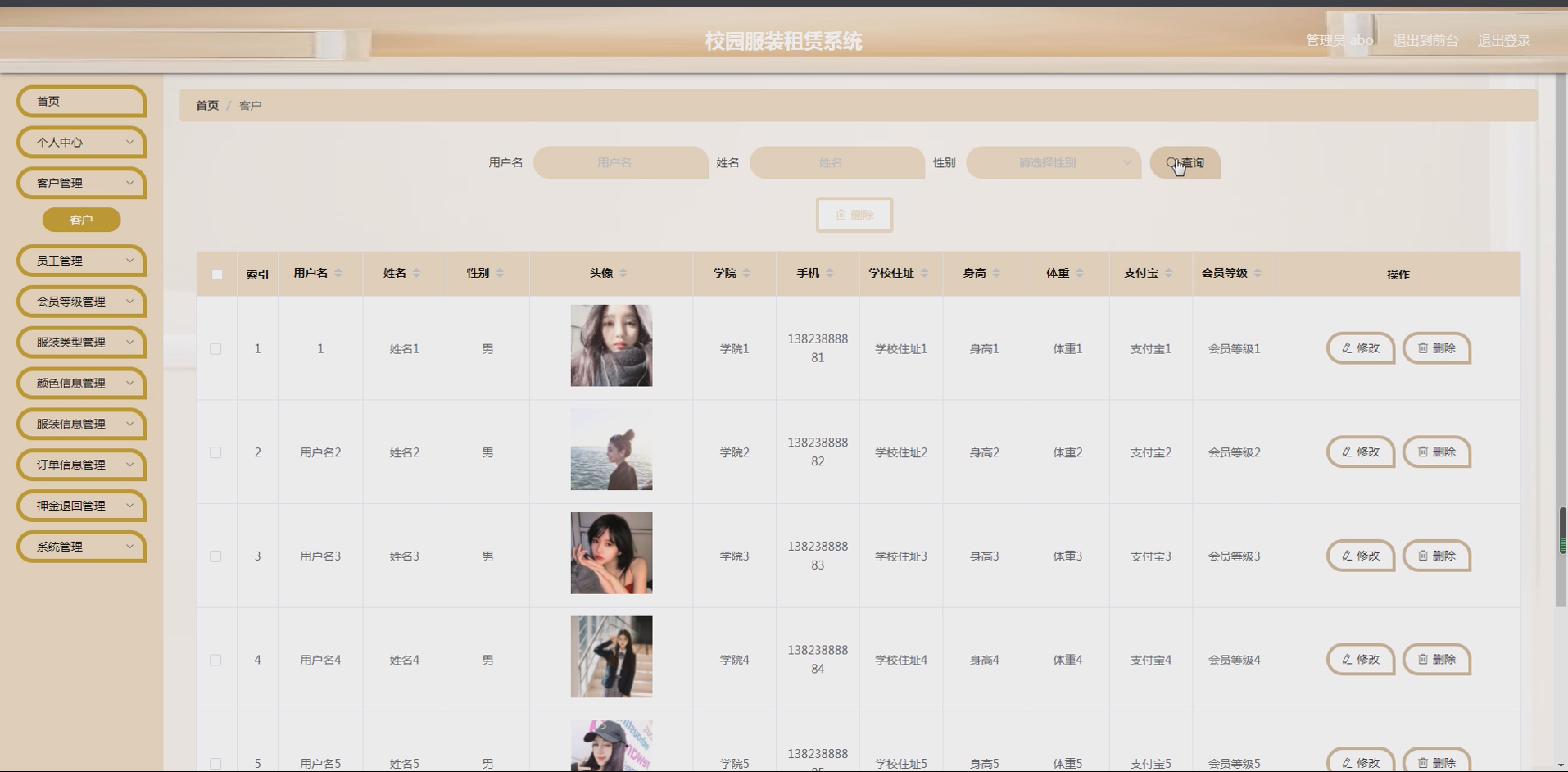This screenshot has height=772, width=1568.
Task: Edit the 用户名2 customer row
Action: coord(1361,452)
